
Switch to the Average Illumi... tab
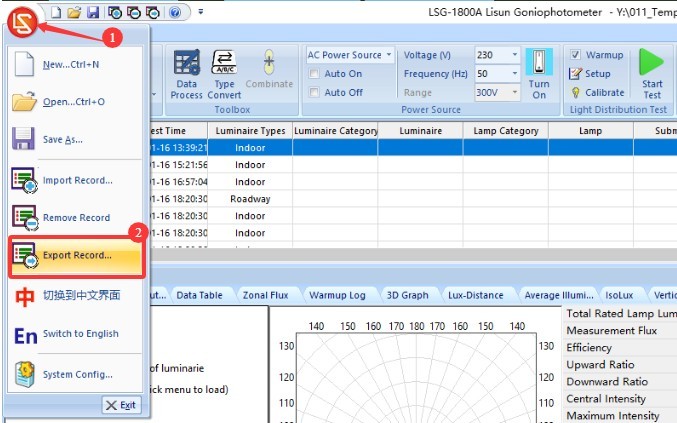coord(558,295)
